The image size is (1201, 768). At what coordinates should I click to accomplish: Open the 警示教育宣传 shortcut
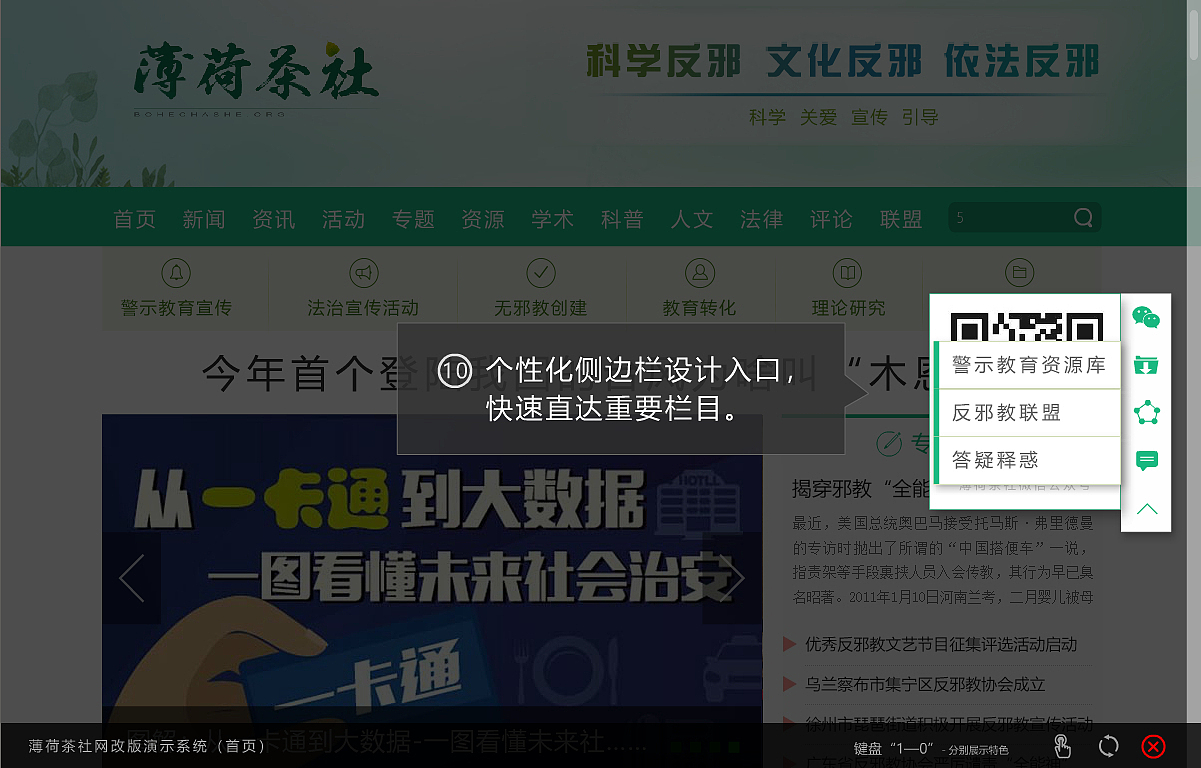point(176,308)
